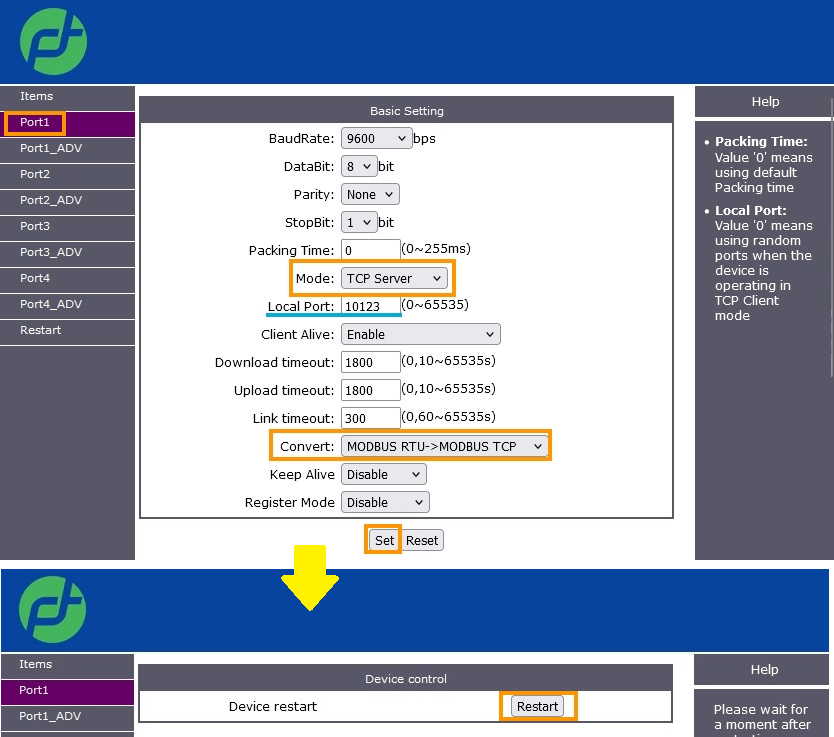Click the green logo in the top header
834x737 pixels.
pyautogui.click(x=53, y=41)
